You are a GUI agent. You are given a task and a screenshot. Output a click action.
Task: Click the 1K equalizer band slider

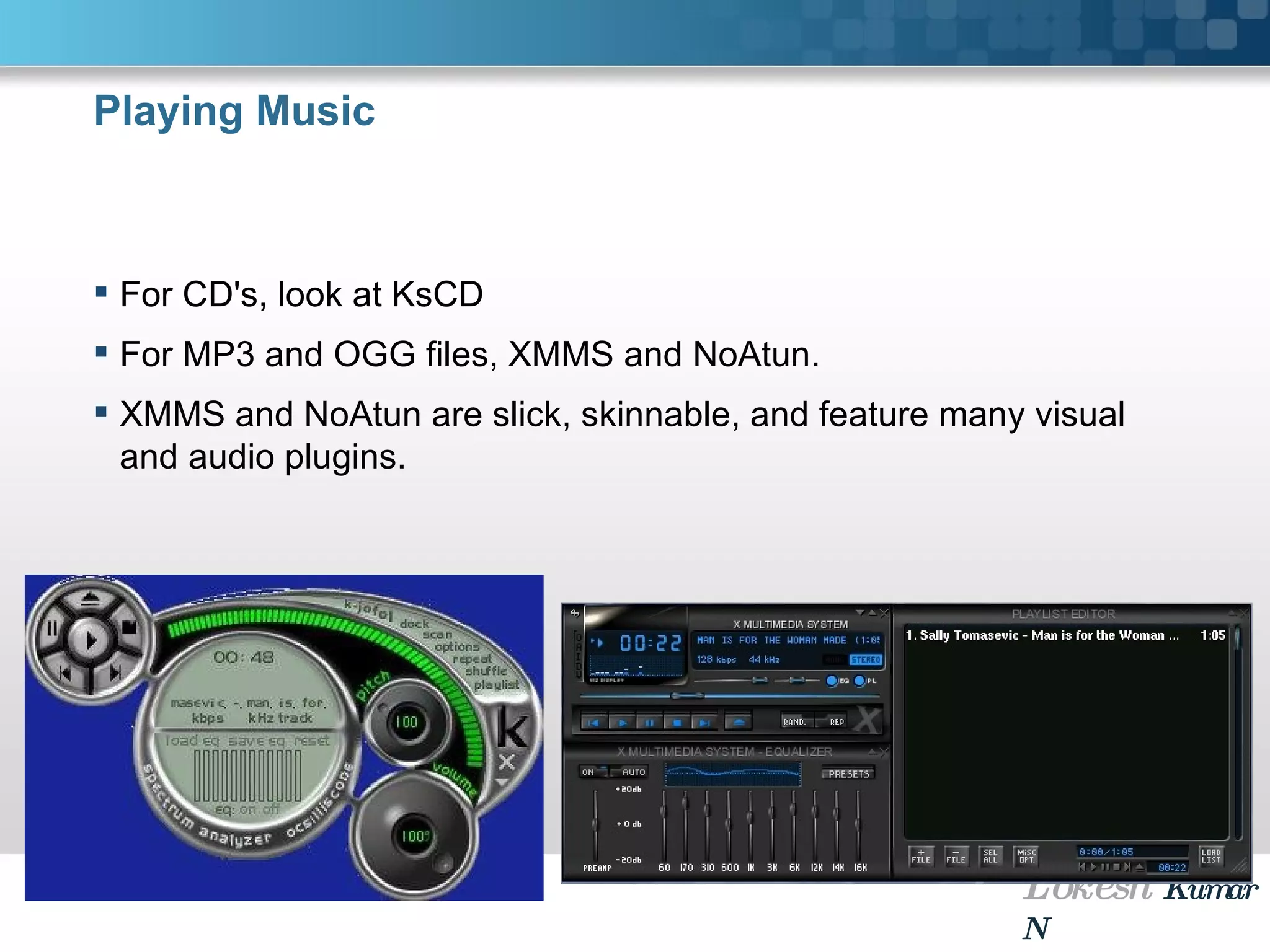[750, 824]
